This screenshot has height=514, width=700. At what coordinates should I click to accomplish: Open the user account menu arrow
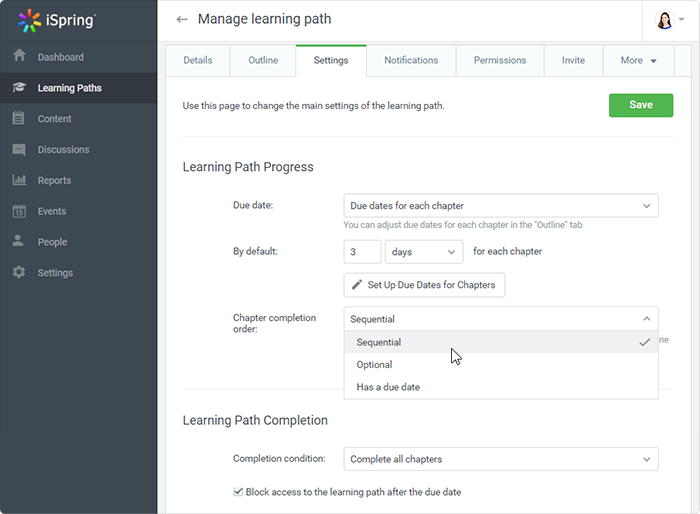(x=681, y=19)
